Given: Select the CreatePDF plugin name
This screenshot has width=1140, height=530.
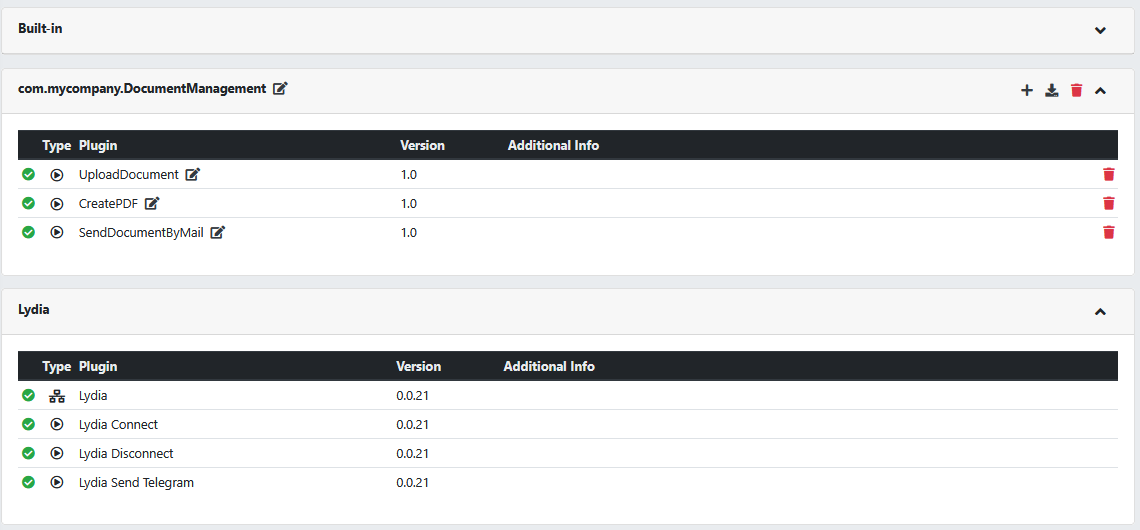Looking at the screenshot, I should coord(108,204).
